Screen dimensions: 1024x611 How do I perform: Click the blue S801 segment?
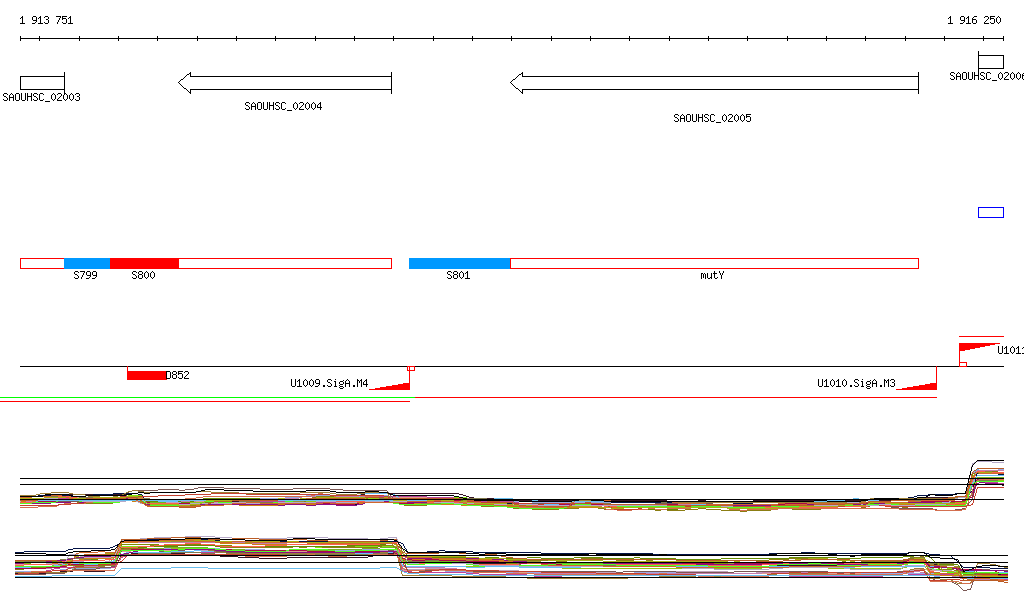[460, 264]
